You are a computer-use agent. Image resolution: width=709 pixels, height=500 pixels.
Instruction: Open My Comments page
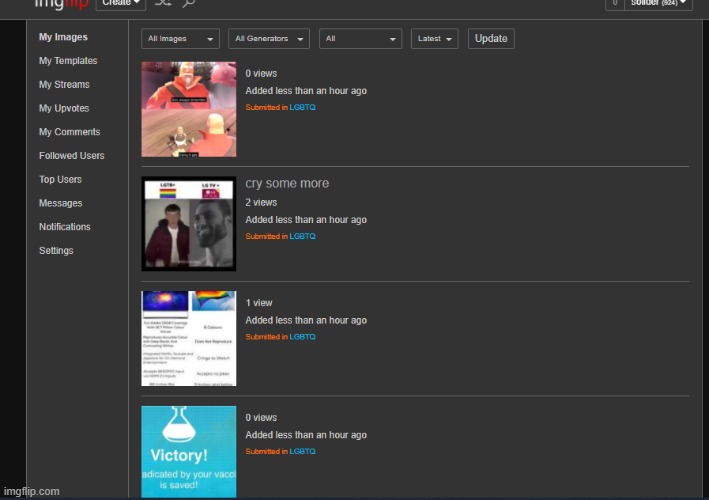coord(70,132)
